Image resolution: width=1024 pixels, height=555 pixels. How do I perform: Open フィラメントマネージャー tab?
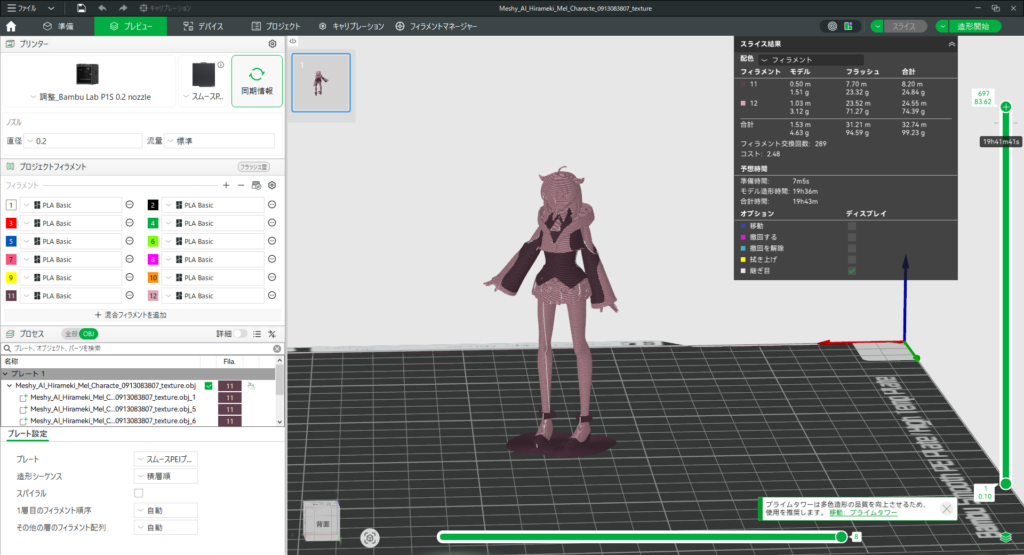point(436,26)
